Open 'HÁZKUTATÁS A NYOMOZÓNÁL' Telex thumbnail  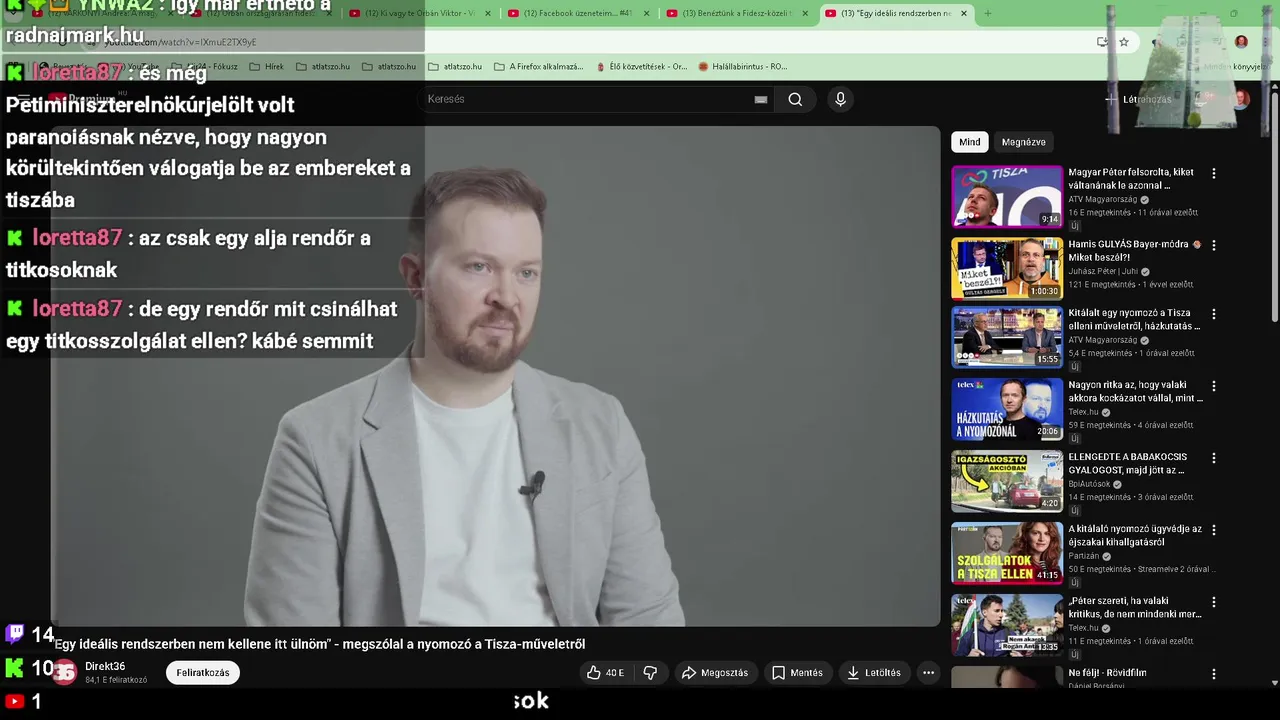click(x=1007, y=409)
